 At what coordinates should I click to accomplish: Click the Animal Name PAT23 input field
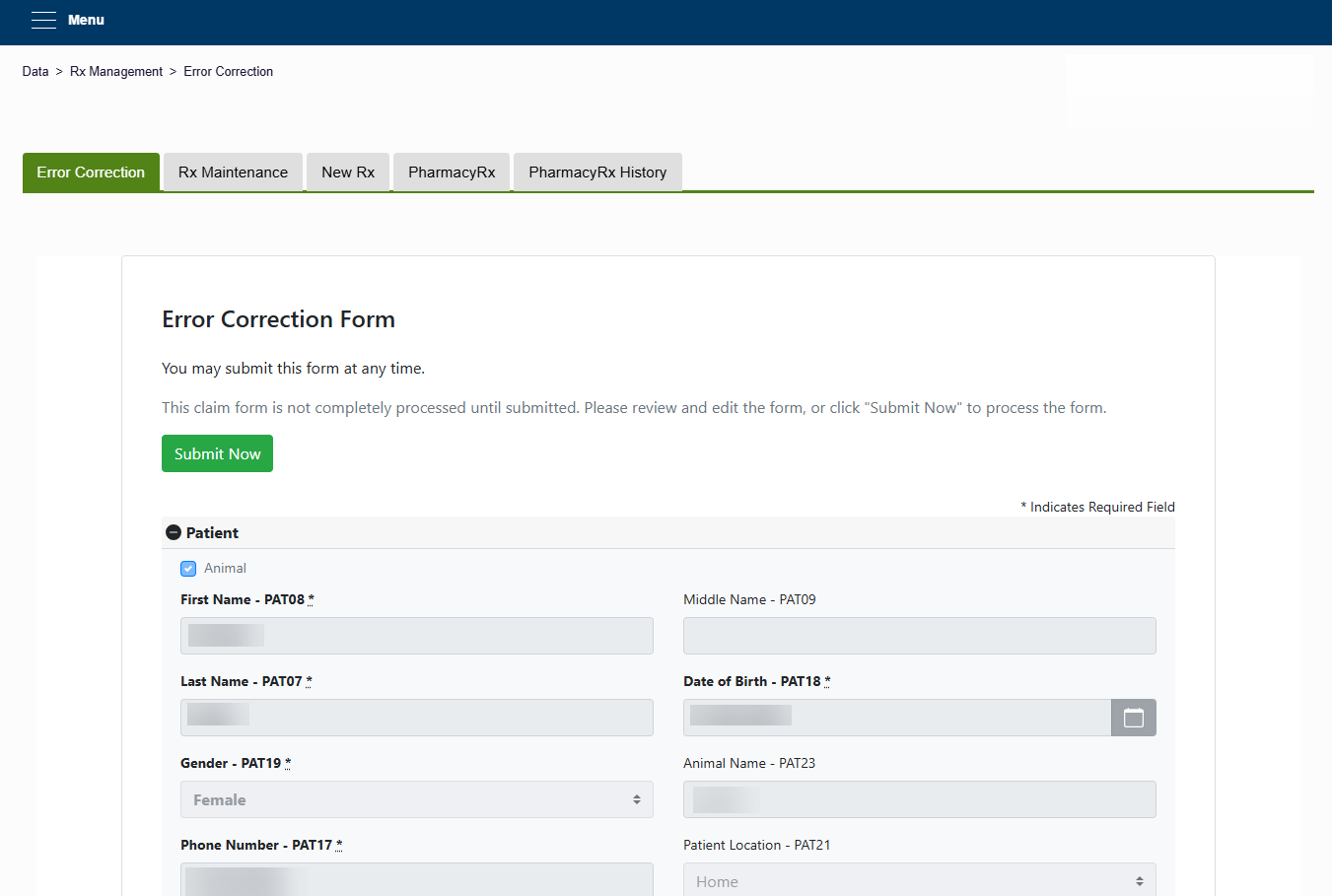pyautogui.click(x=920, y=799)
